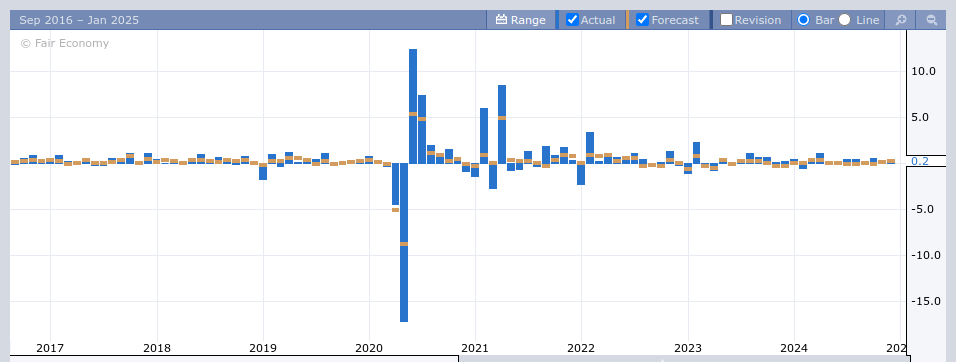This screenshot has height=362, width=956.
Task: Click the 2023 x-axis year label
Action: [x=688, y=348]
